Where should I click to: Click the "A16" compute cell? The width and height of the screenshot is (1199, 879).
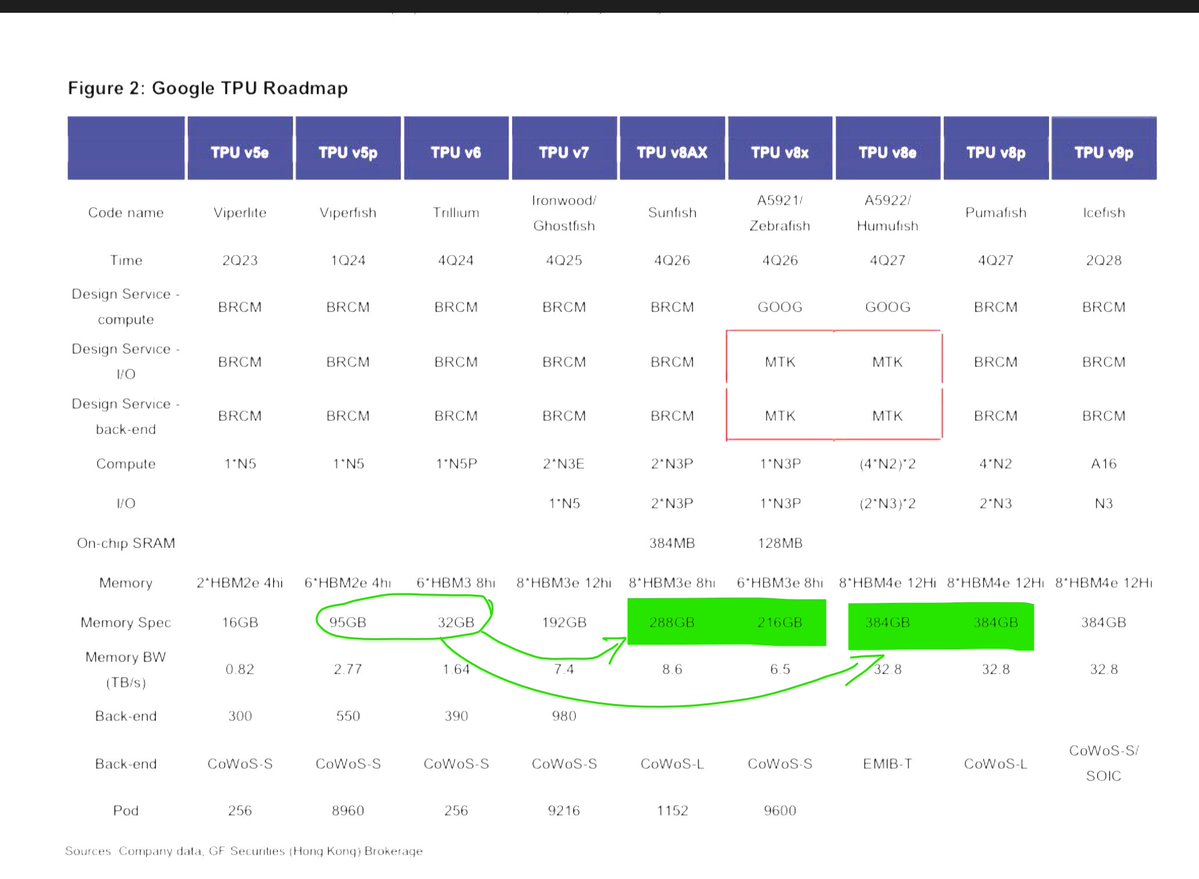(1103, 463)
